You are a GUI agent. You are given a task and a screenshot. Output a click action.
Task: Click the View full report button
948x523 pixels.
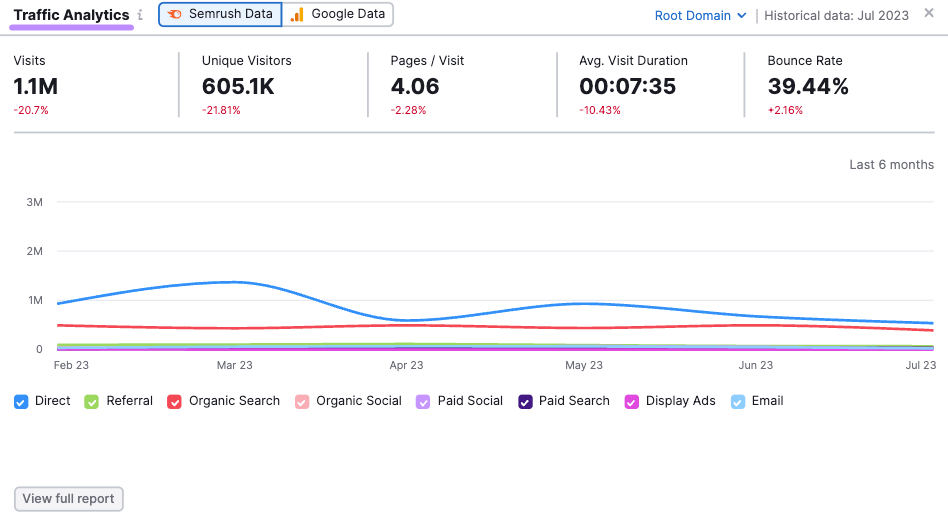tap(69, 498)
